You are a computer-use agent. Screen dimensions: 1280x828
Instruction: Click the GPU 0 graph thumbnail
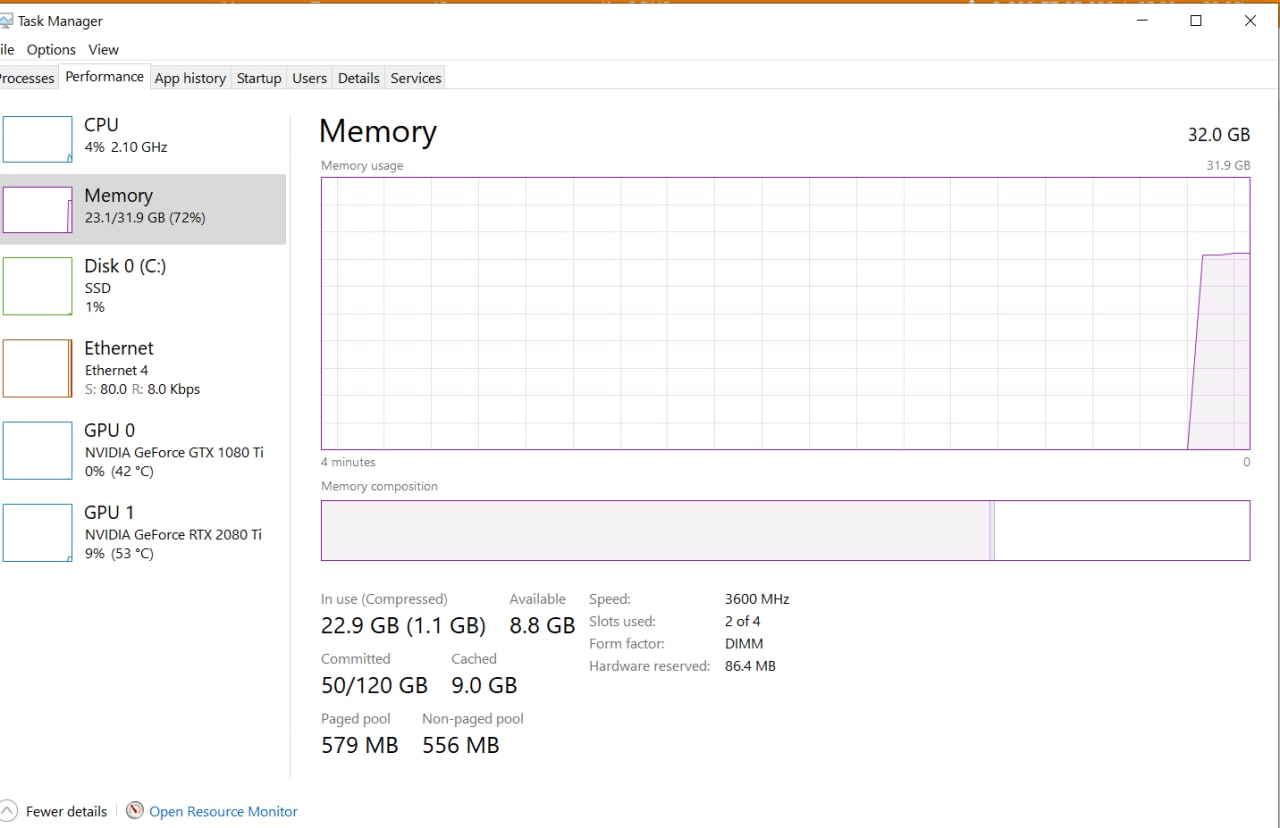(x=37, y=450)
